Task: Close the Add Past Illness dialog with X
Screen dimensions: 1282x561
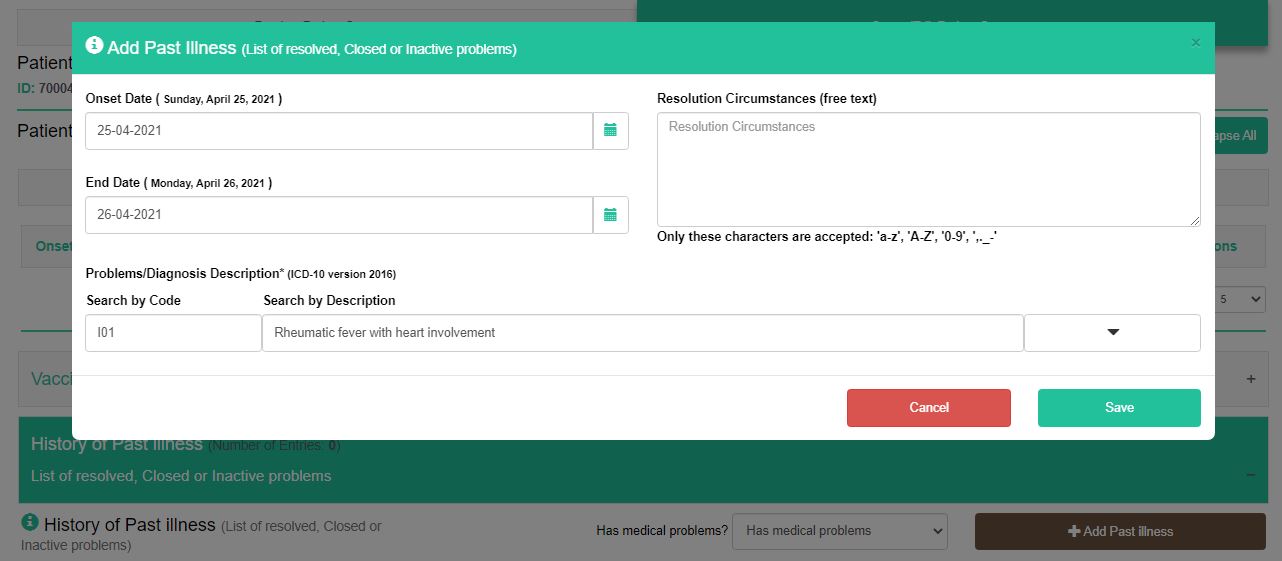Action: 1195,43
